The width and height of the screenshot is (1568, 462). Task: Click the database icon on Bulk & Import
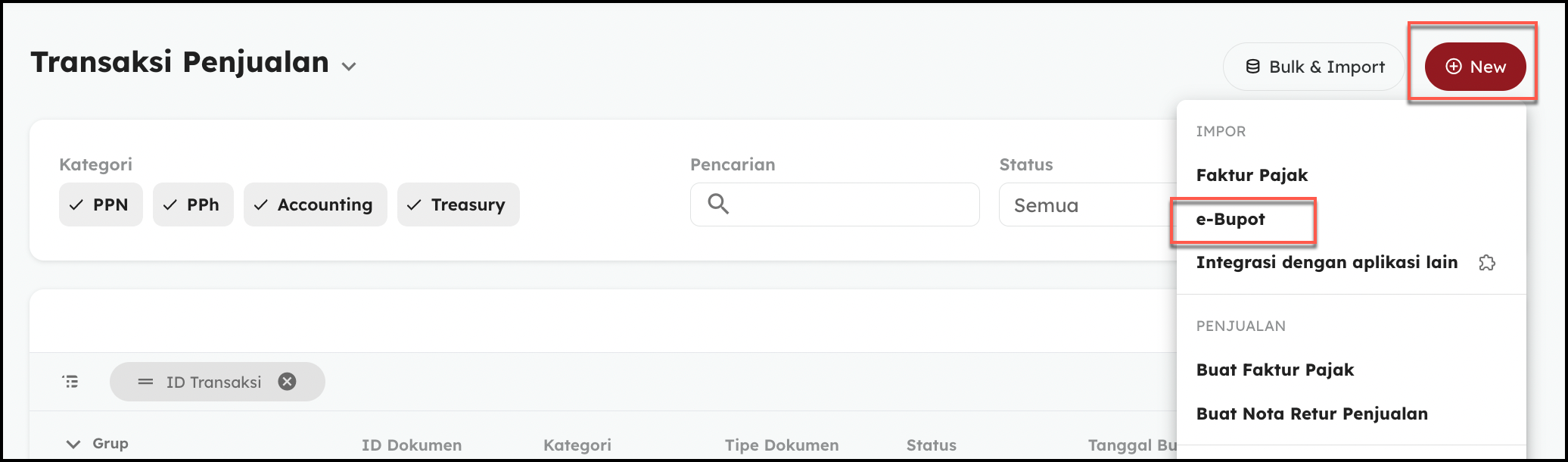[x=1253, y=67]
